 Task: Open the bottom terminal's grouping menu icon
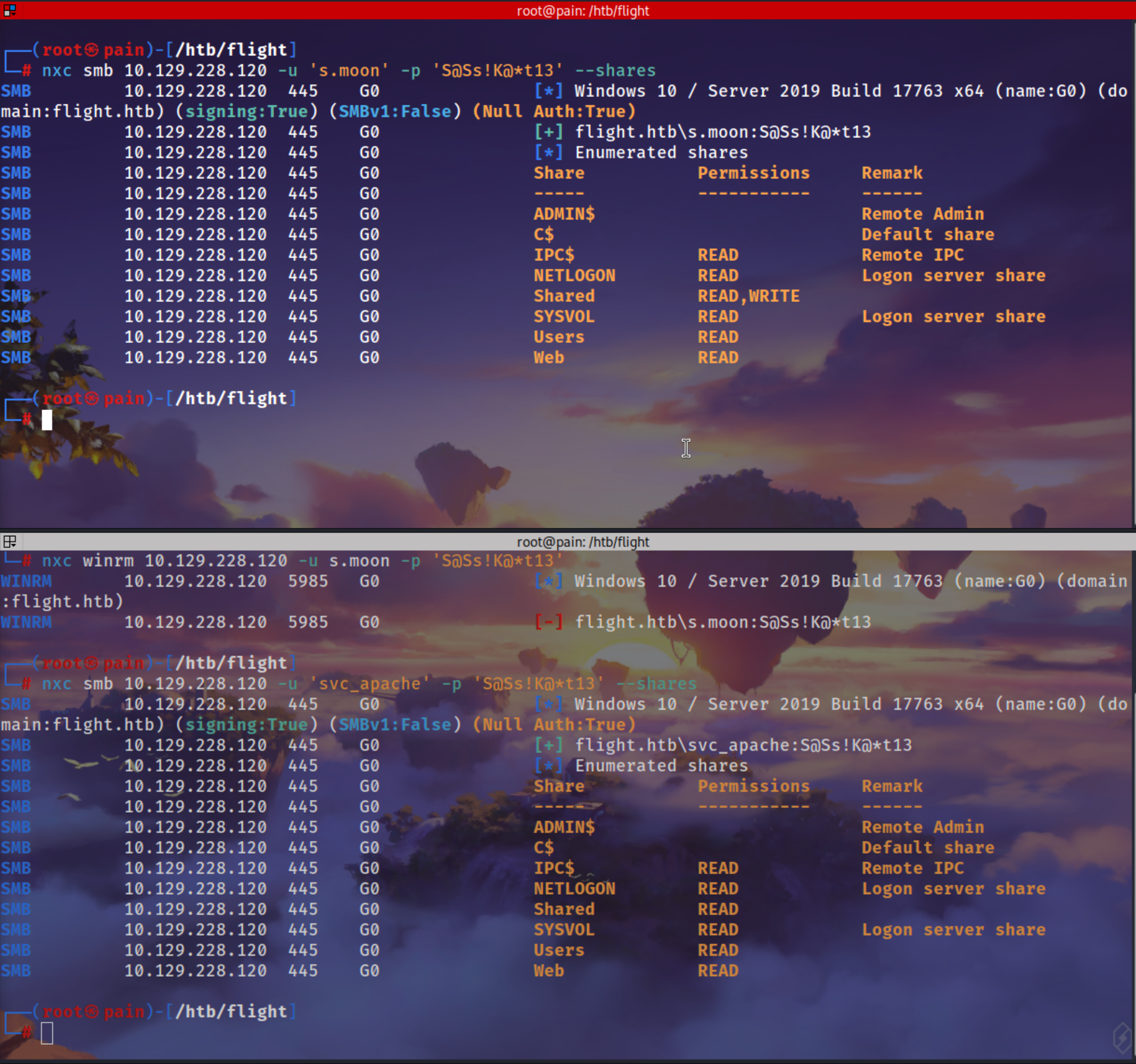pyautogui.click(x=10, y=542)
